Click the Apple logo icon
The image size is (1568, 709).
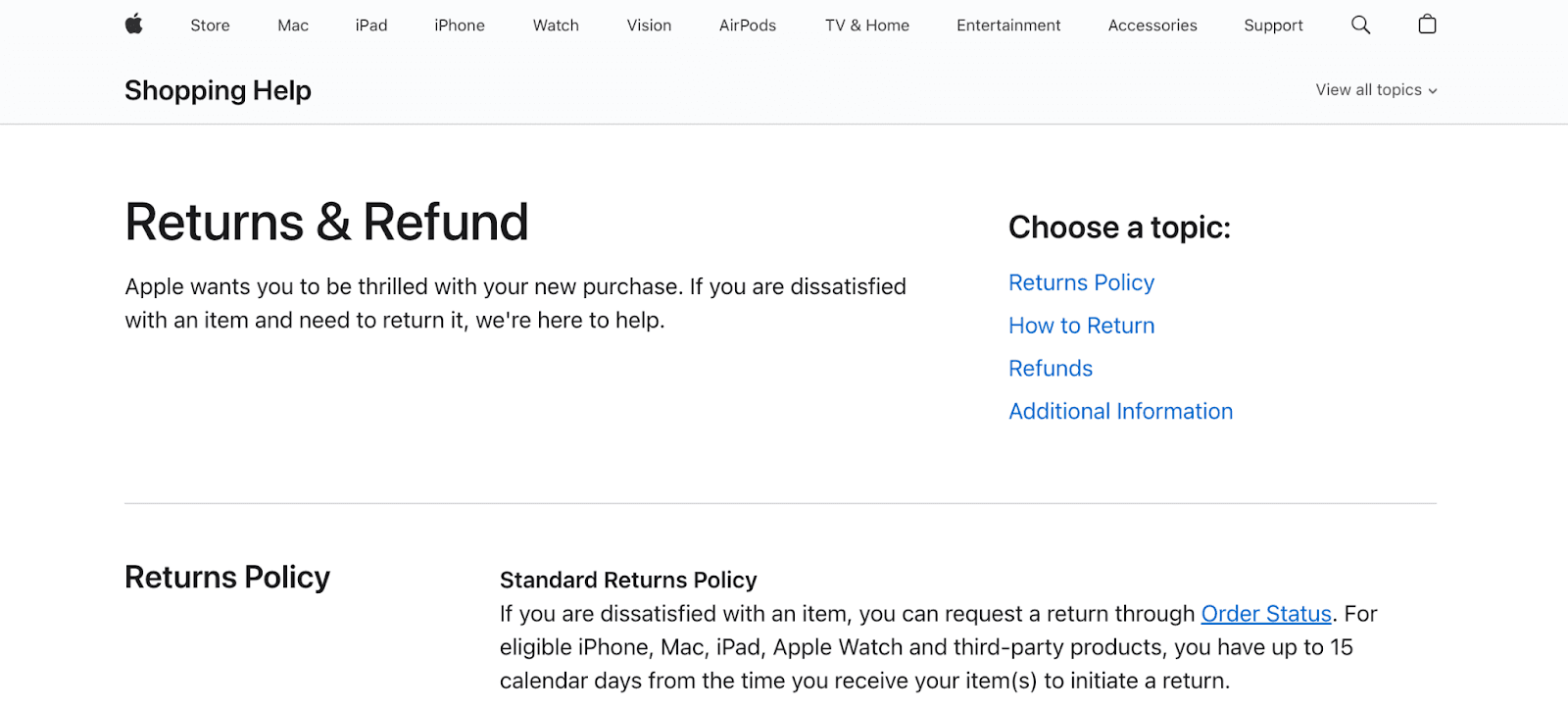click(x=134, y=25)
